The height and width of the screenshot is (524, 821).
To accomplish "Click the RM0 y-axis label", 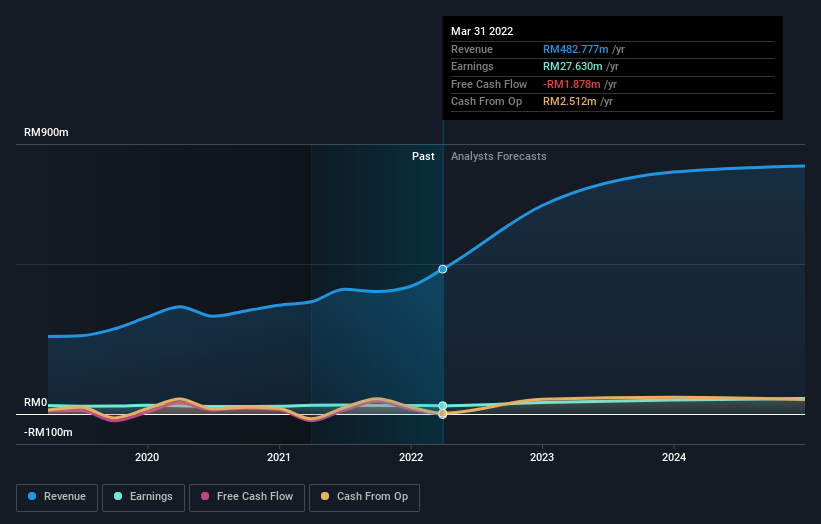I will coord(36,403).
